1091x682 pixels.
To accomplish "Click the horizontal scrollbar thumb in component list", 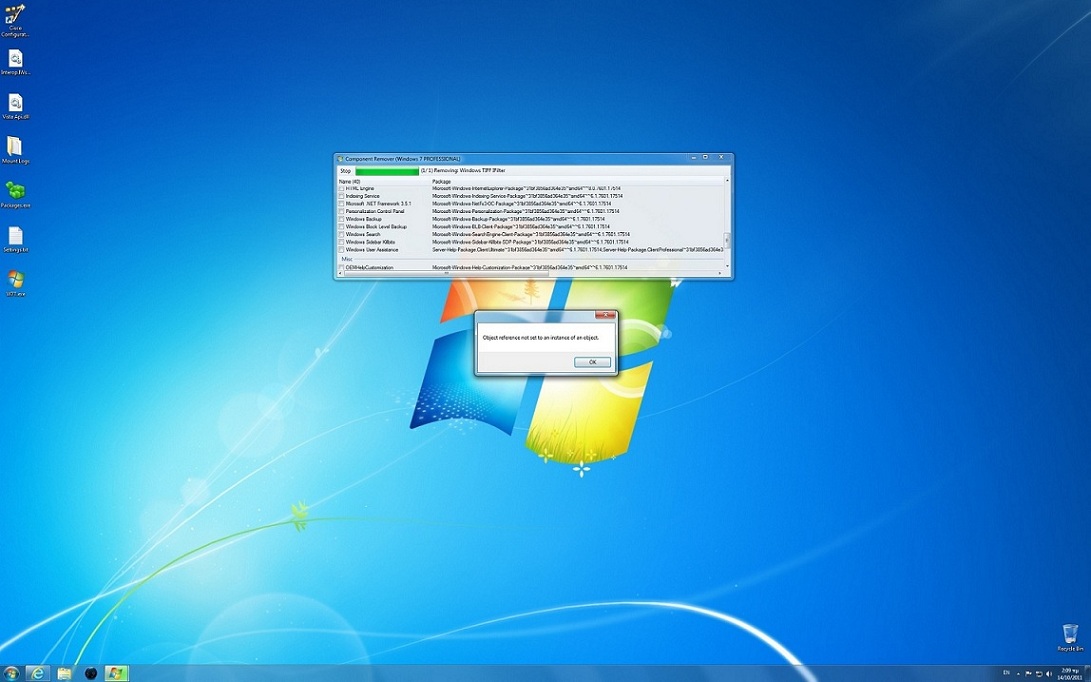I will [x=446, y=273].
